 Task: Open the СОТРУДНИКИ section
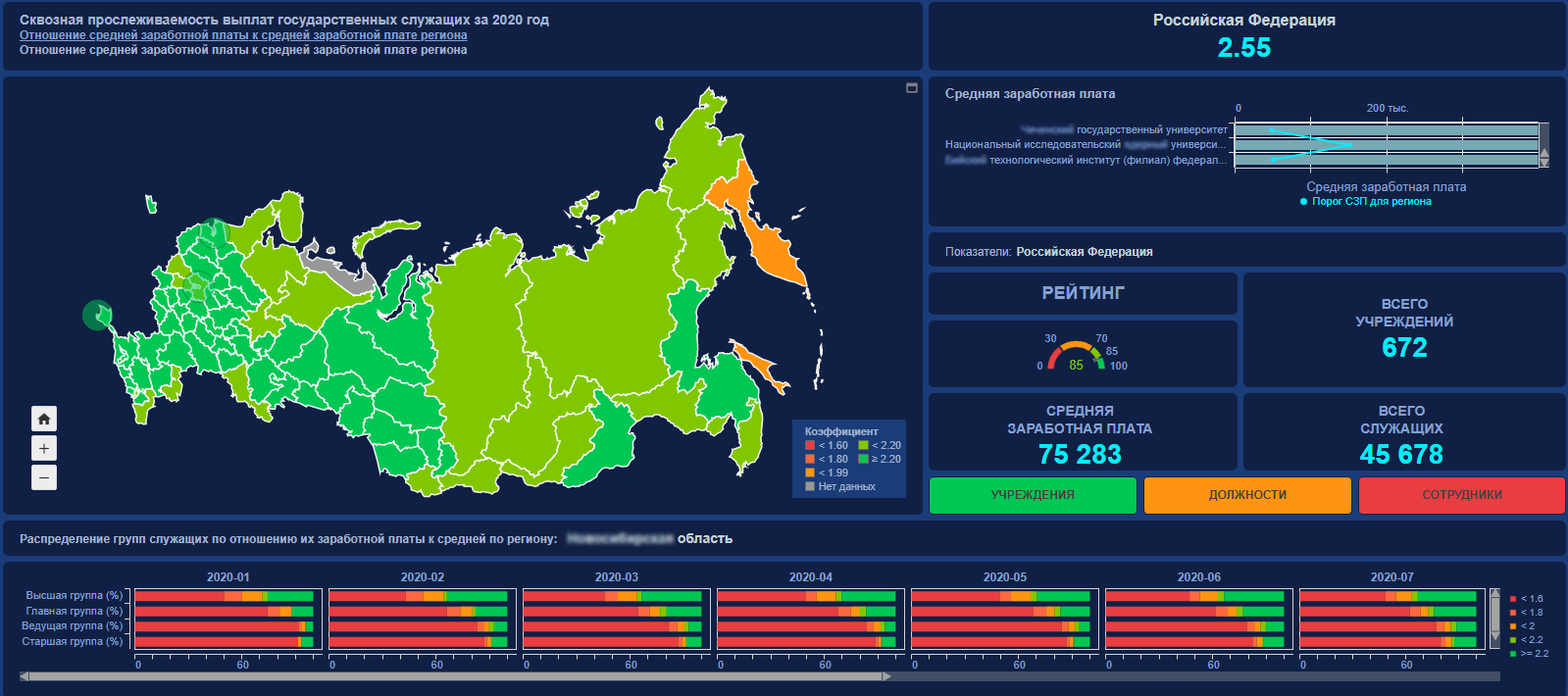[x=1461, y=495]
